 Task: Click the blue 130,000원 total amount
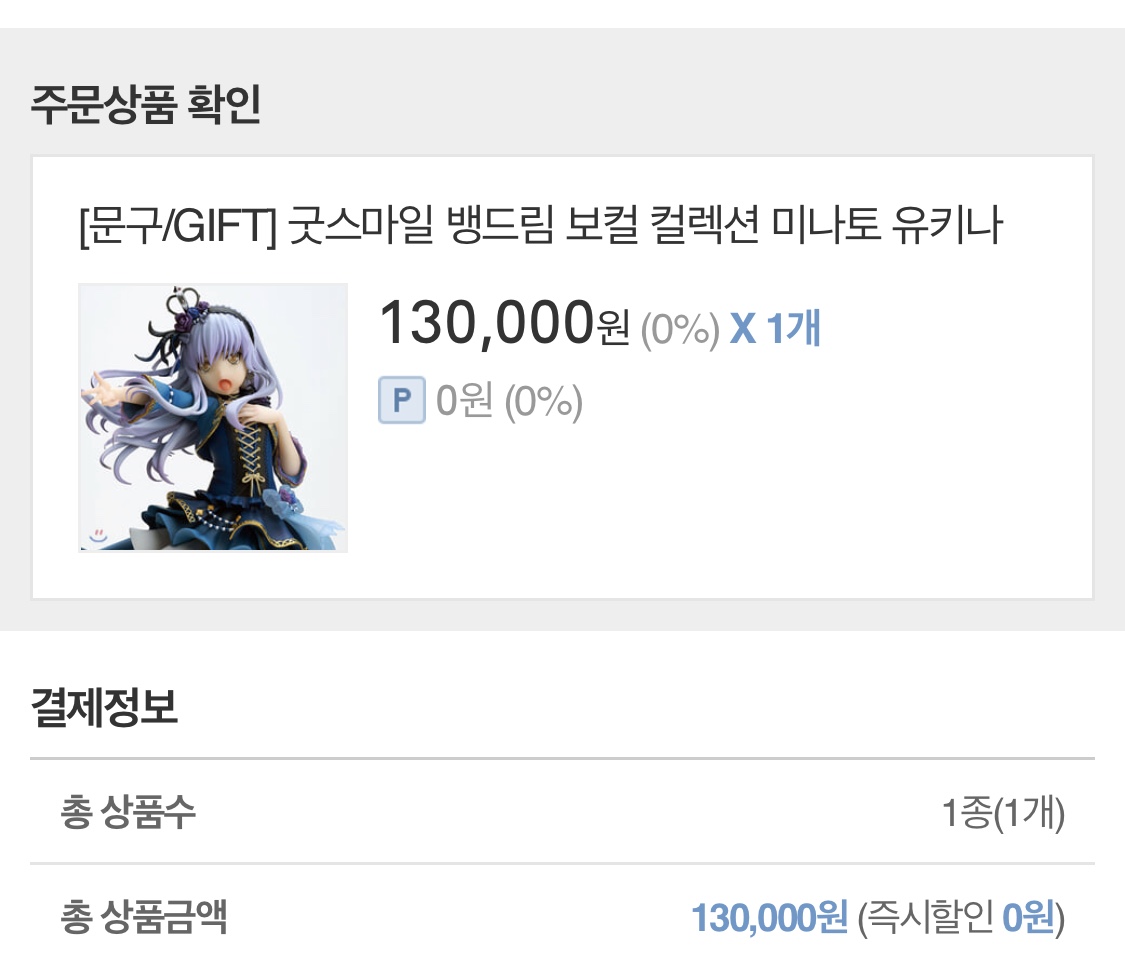pyautogui.click(x=769, y=917)
